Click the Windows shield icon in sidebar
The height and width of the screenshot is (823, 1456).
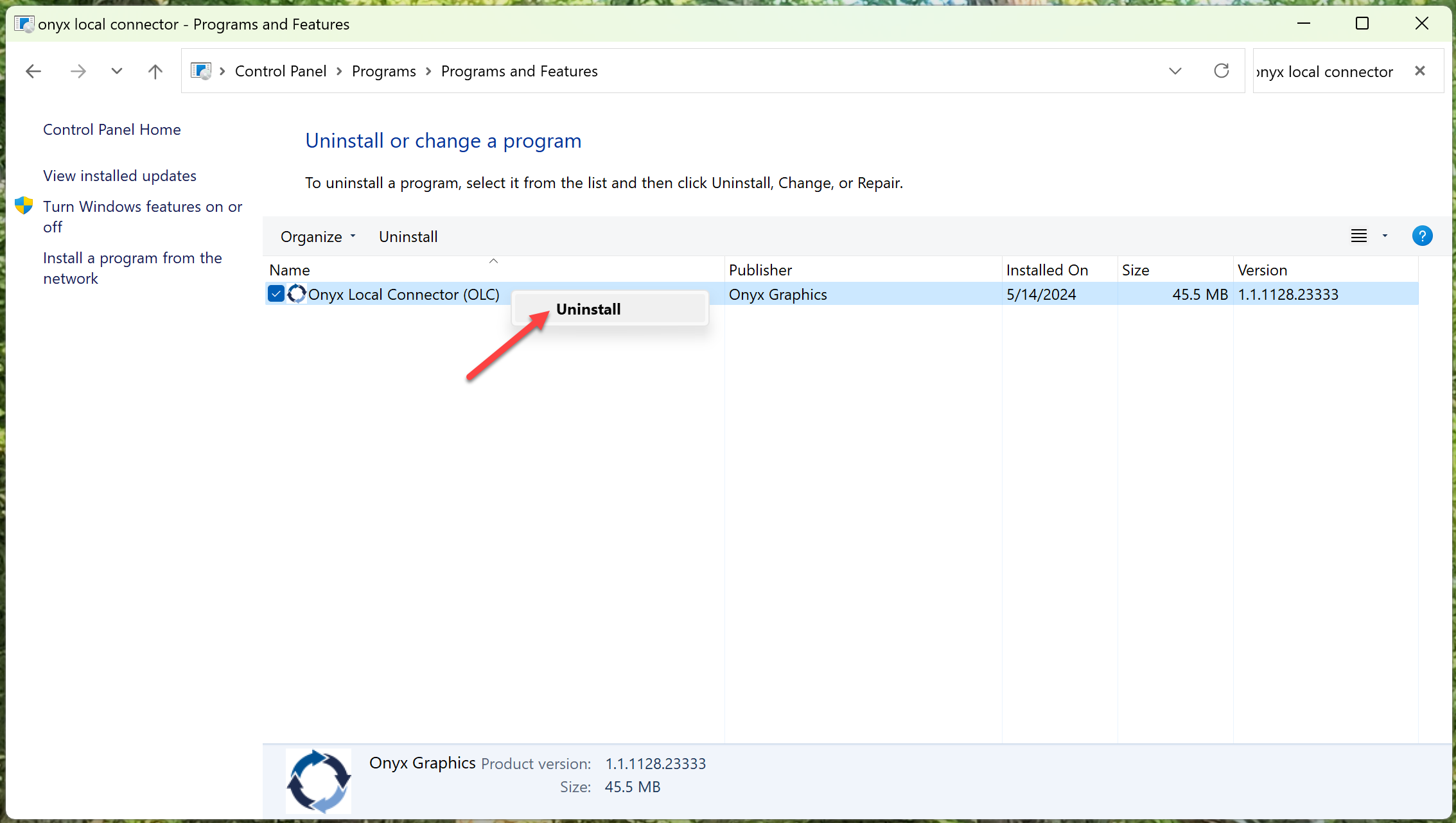tap(24, 205)
